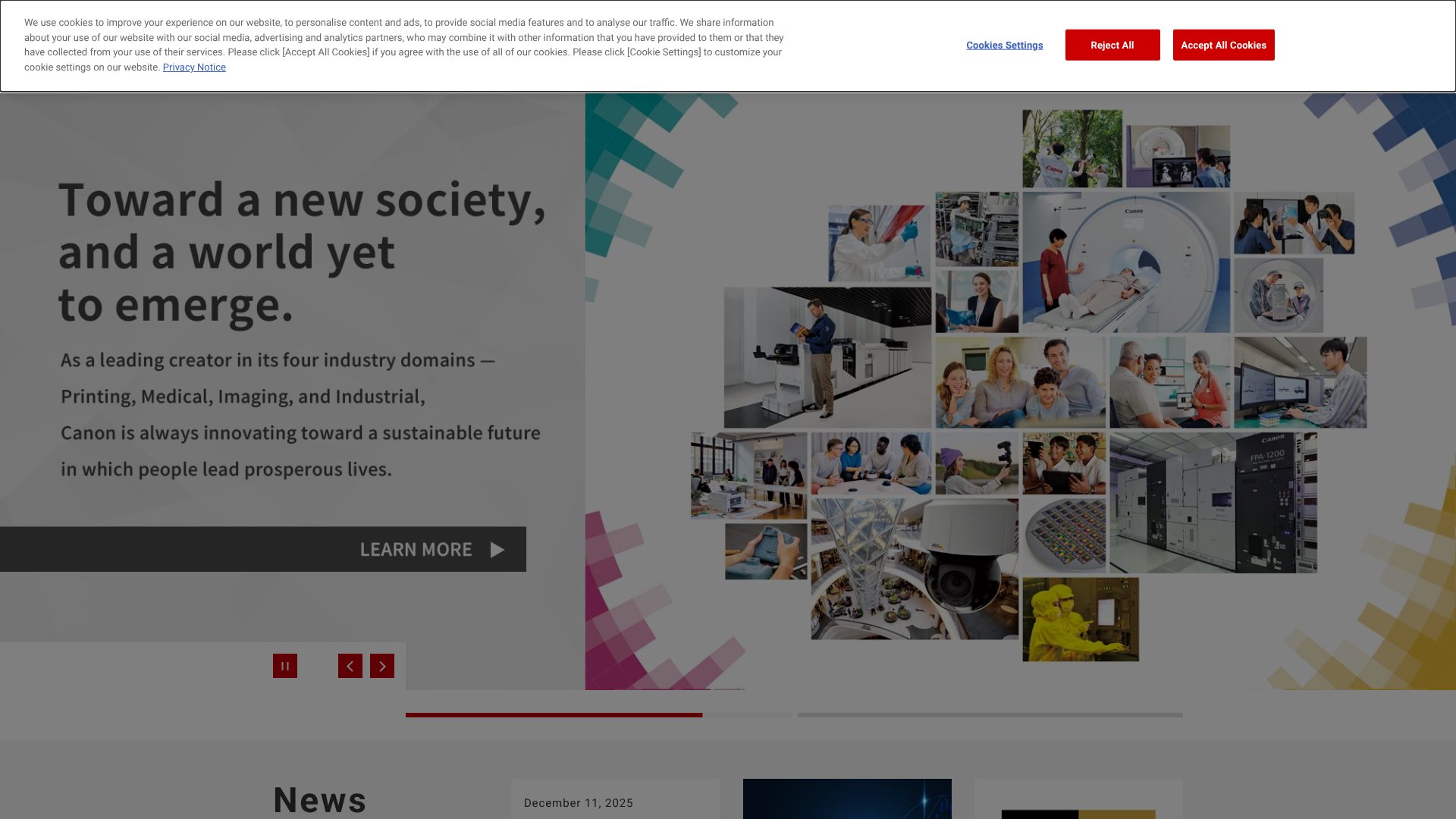Pause the hero slideshow
The height and width of the screenshot is (819, 1456).
(x=285, y=666)
